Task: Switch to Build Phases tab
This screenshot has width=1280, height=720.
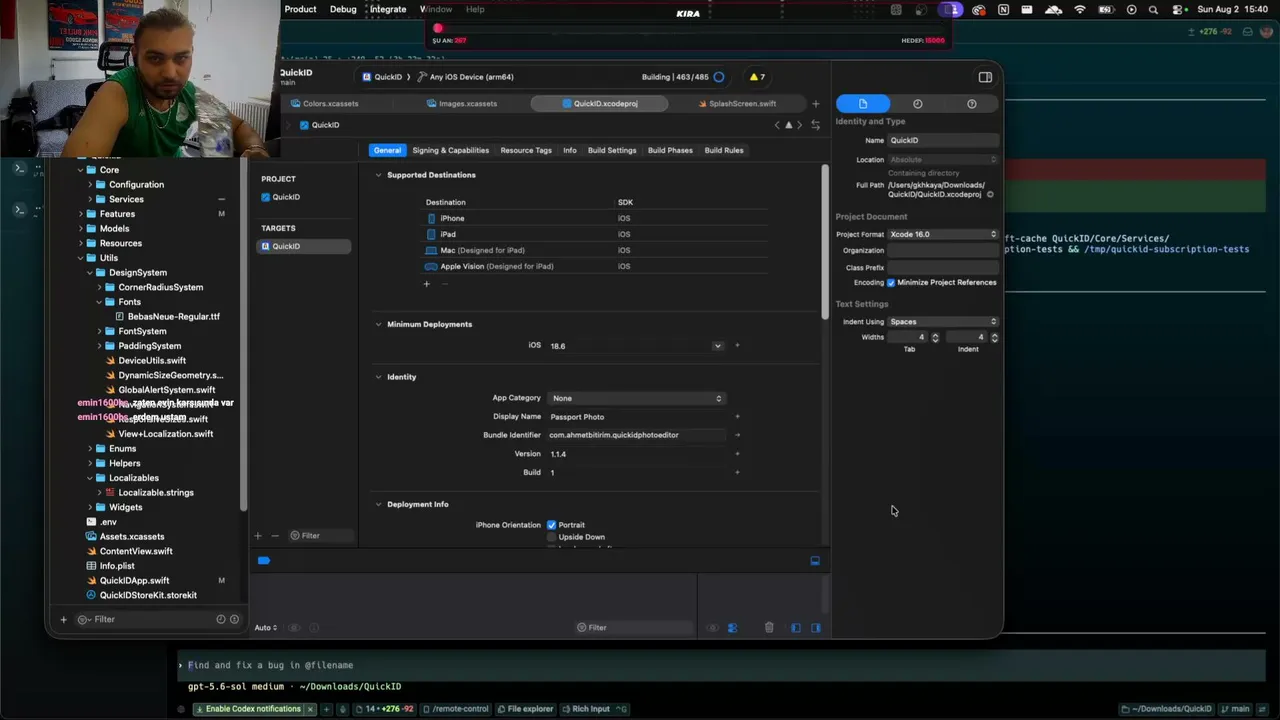Action: click(x=670, y=151)
